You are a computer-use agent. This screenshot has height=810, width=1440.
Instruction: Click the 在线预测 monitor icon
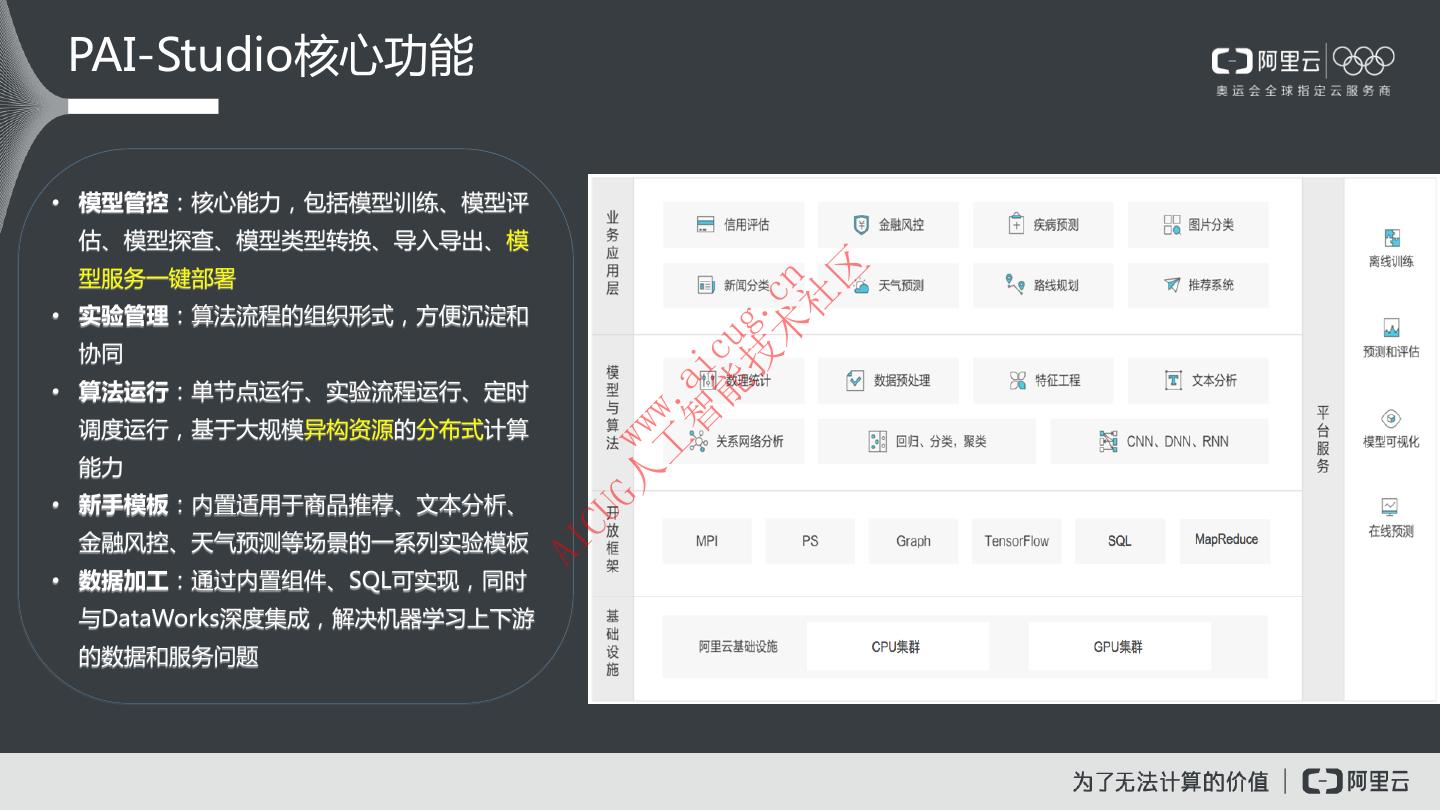1390,506
